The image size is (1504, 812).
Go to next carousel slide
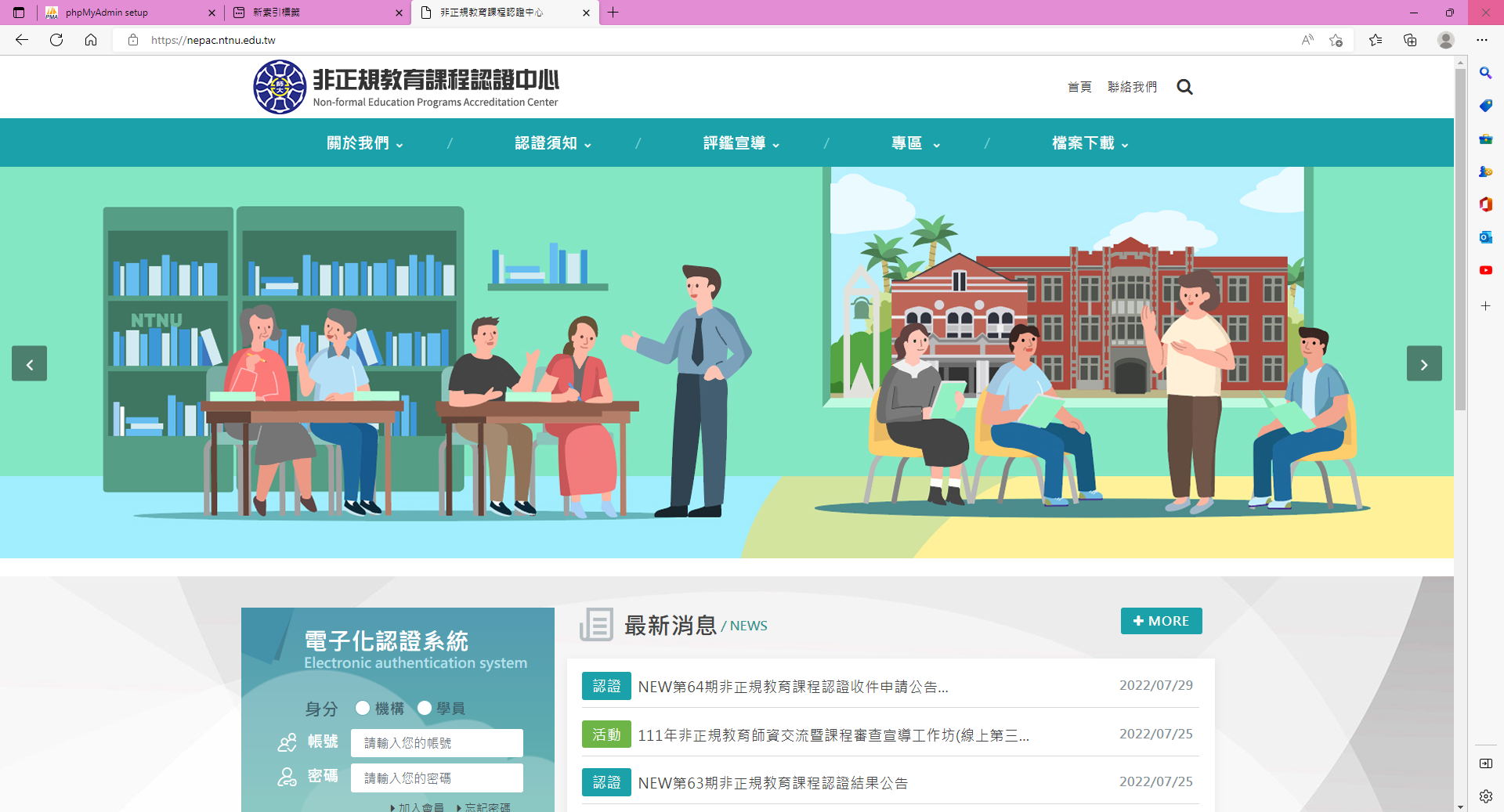coord(1424,363)
